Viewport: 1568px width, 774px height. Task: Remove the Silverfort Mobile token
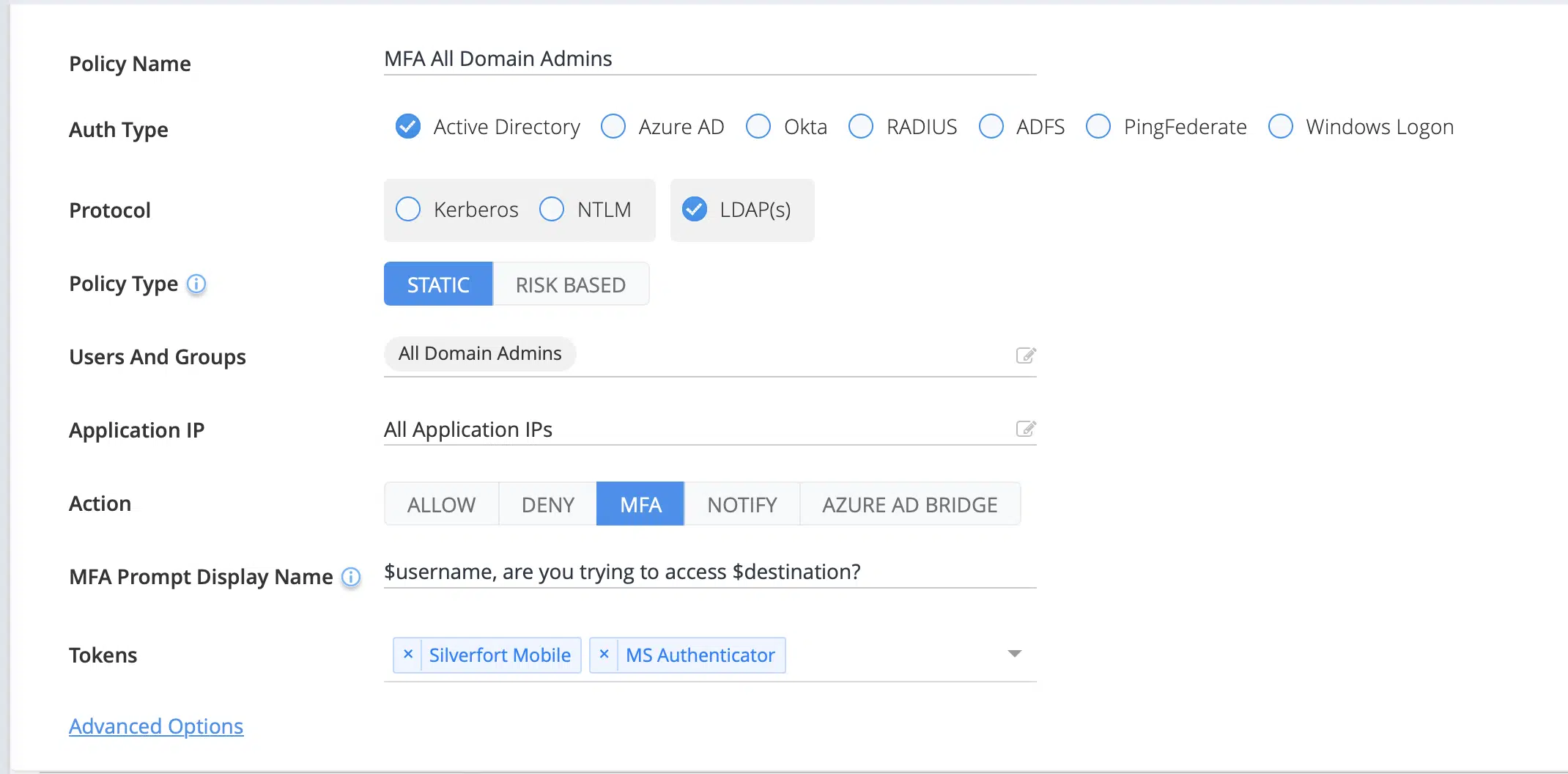[x=408, y=655]
